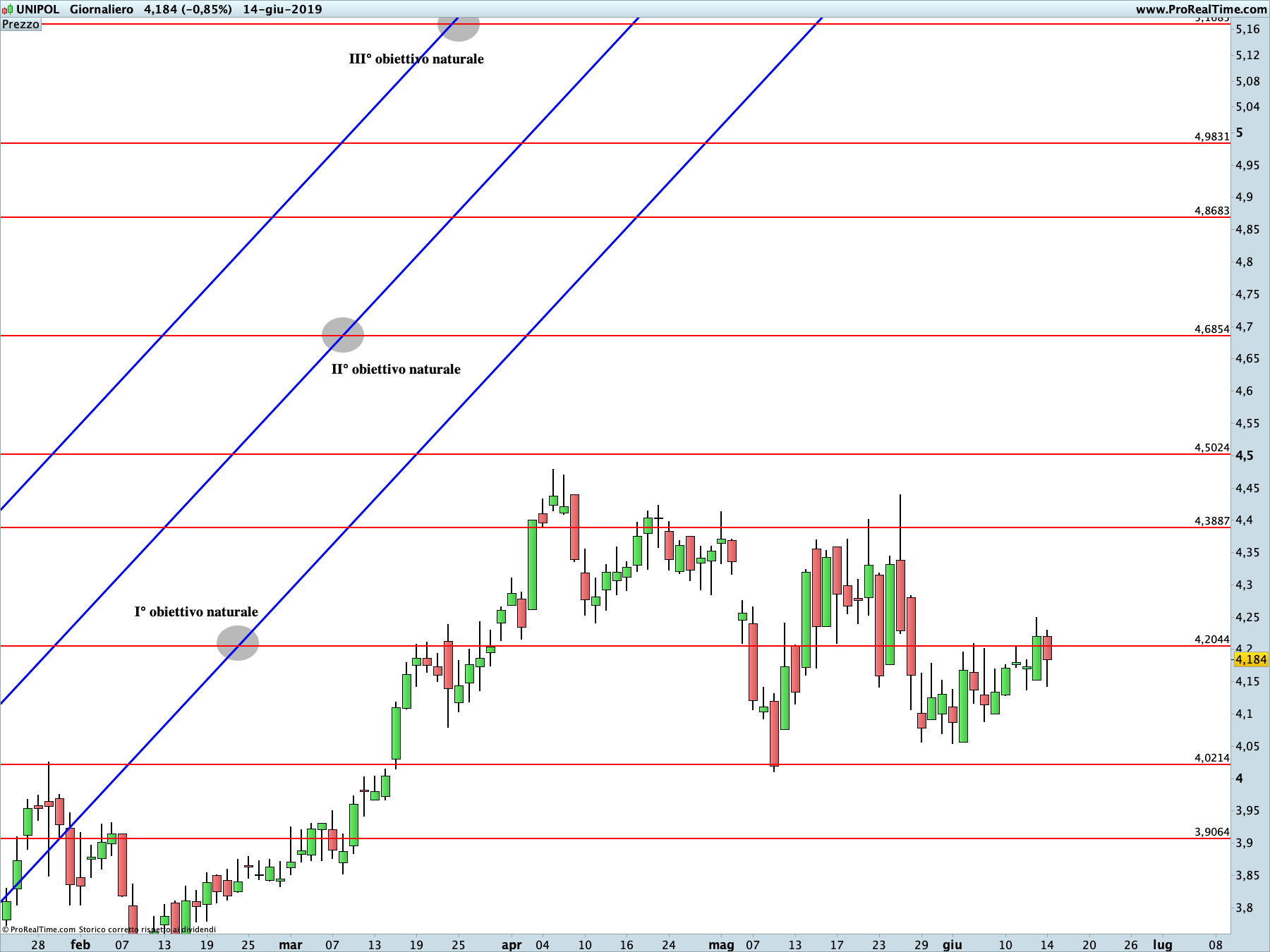Viewport: 1270px width, 952px height.
Task: Click the yellow 4,184 current price tag
Action: 1251,659
